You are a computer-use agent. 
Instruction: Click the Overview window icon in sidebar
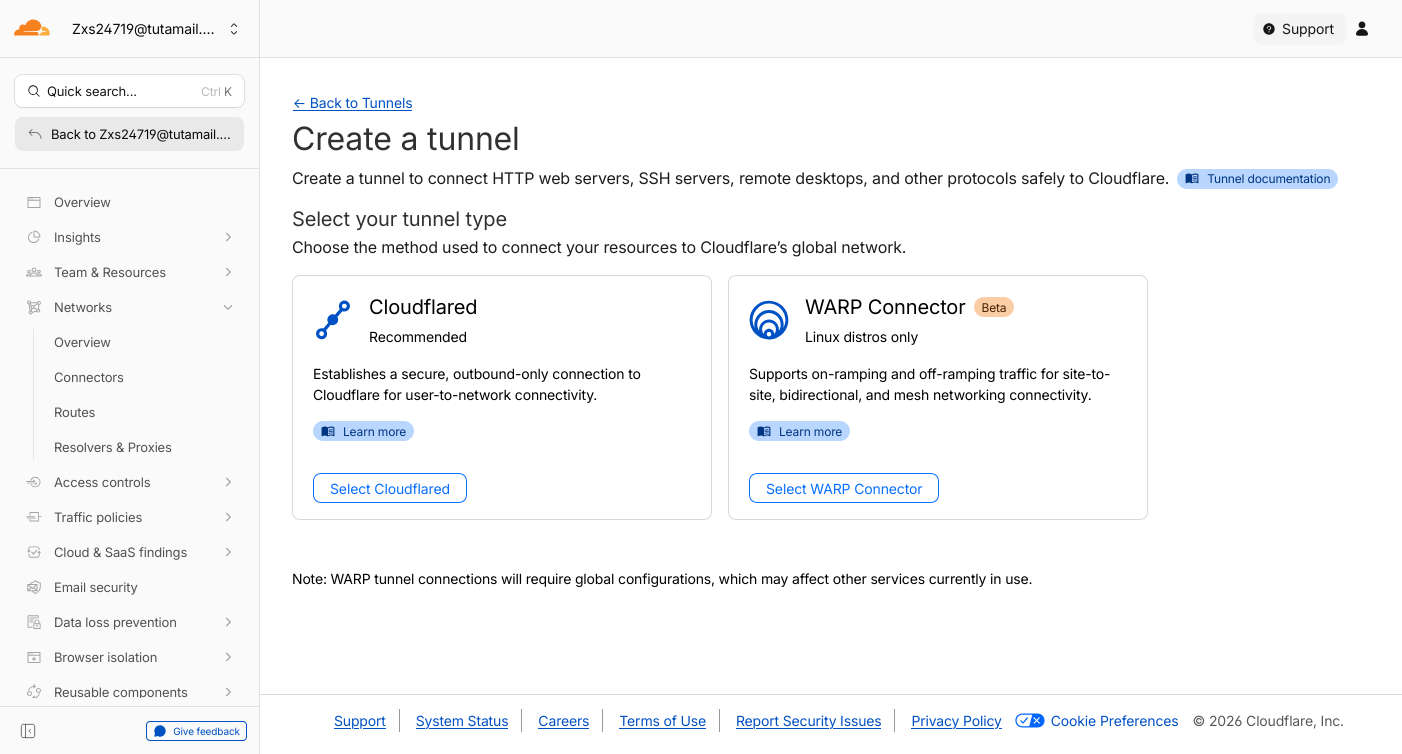34,202
